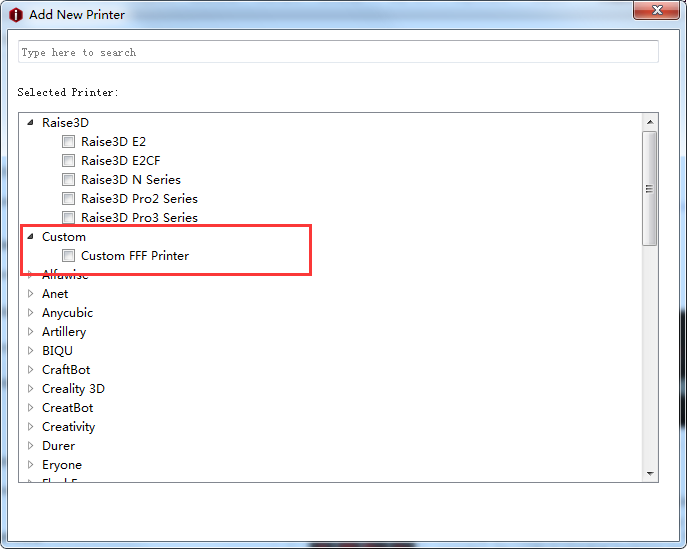Select the CraftBot label
Image resolution: width=687 pixels, height=549 pixels.
pos(66,369)
